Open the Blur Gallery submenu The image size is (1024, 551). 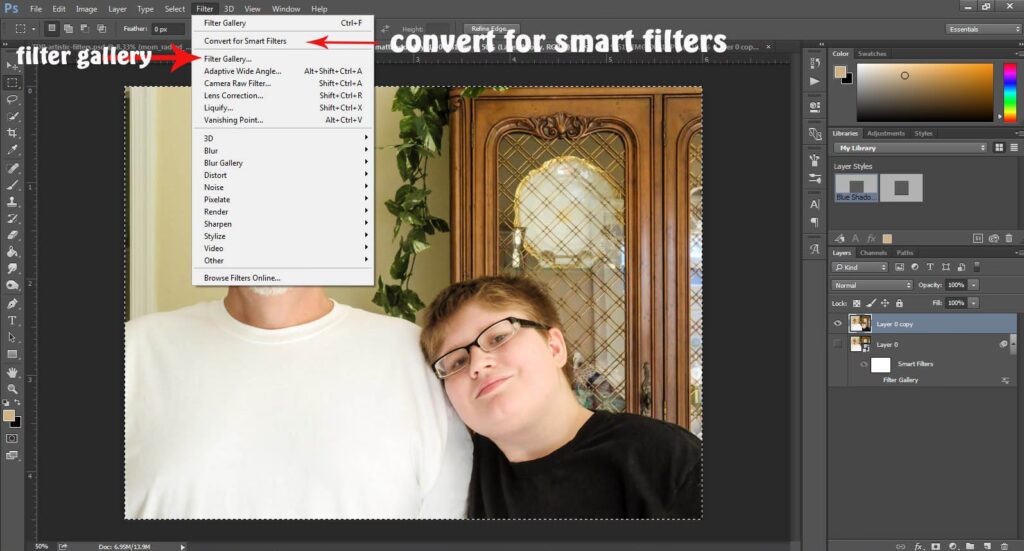pos(223,163)
